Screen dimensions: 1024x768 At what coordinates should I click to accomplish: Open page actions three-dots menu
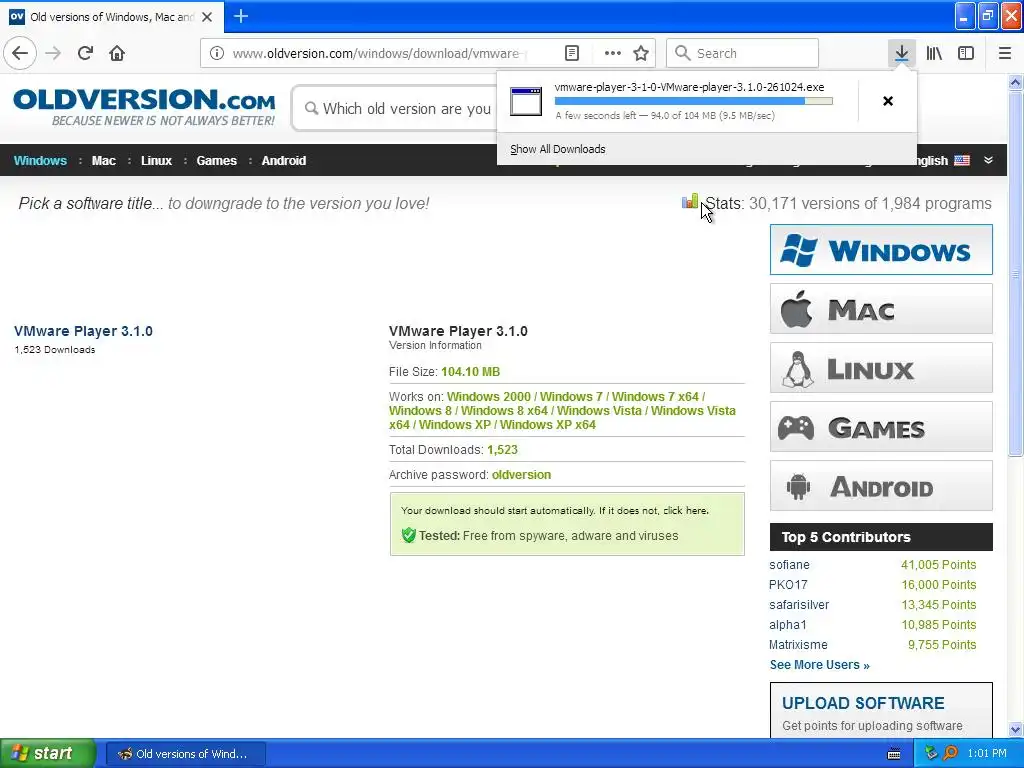tap(613, 53)
